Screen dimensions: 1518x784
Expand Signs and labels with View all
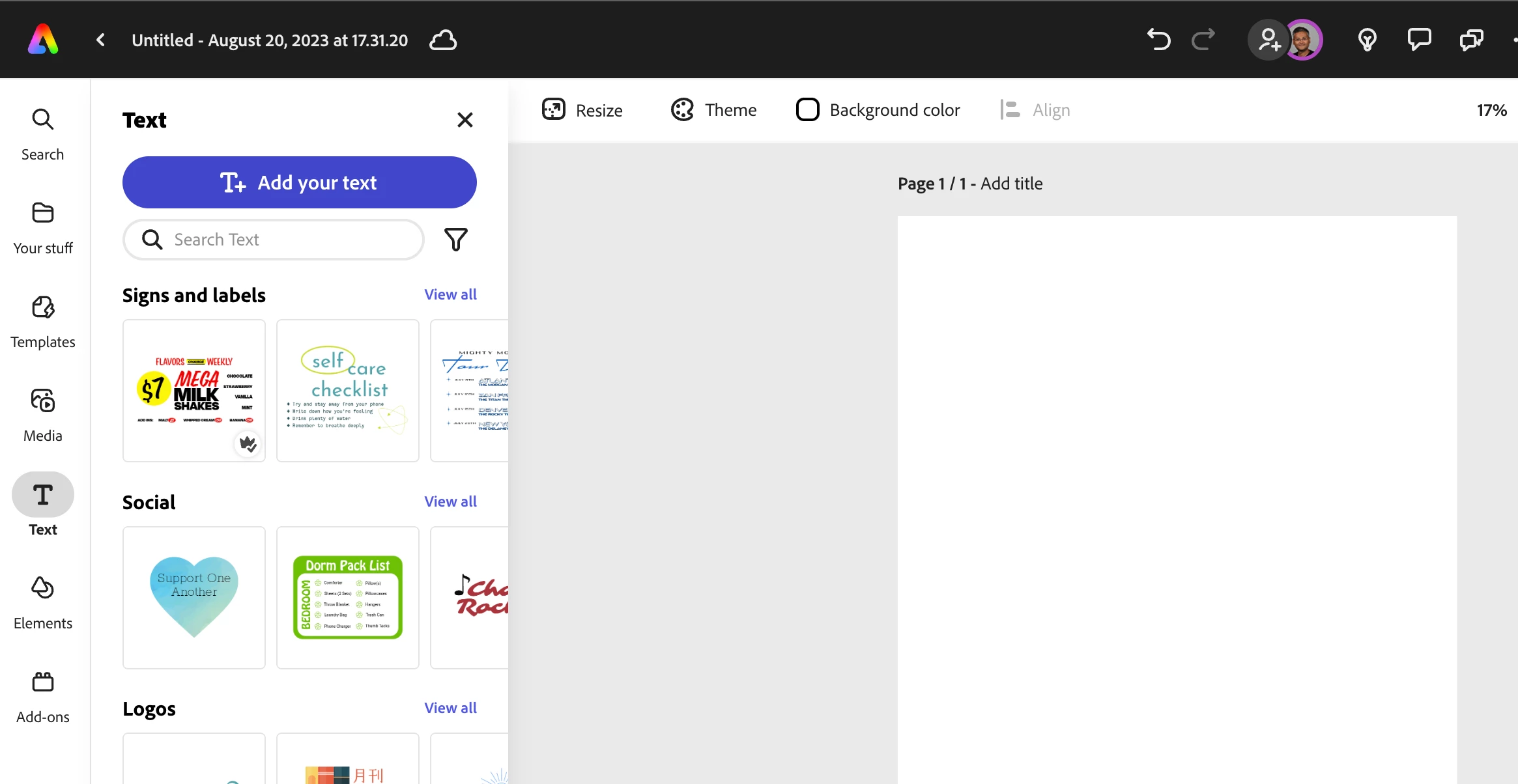point(450,294)
